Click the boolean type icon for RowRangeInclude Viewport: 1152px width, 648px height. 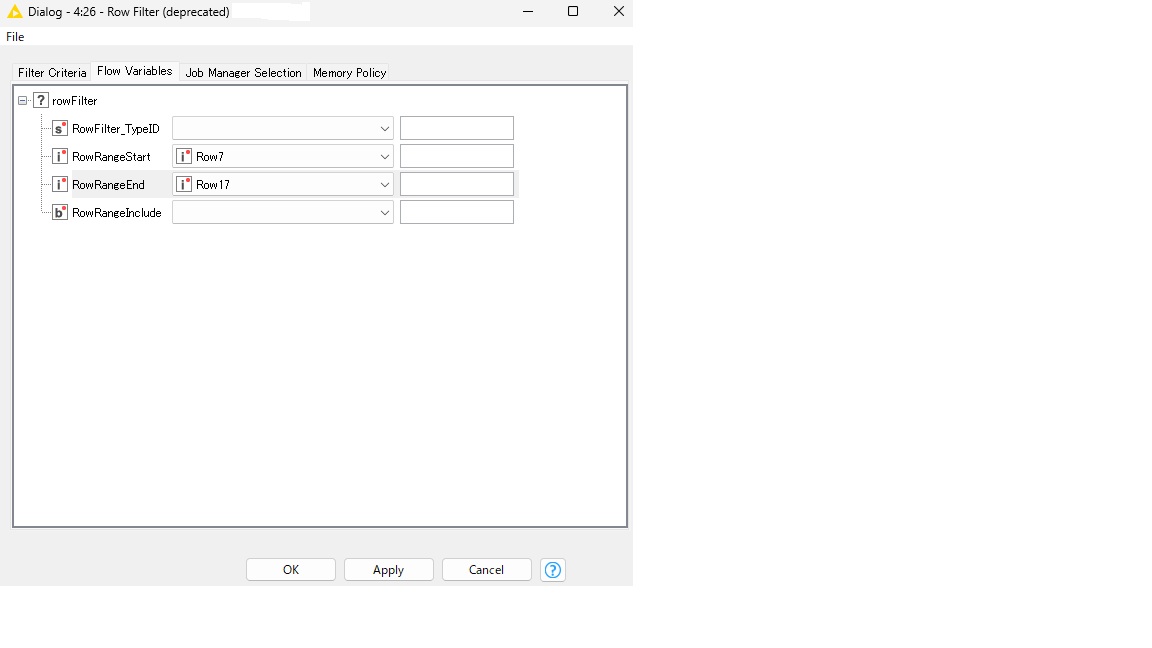(x=60, y=212)
